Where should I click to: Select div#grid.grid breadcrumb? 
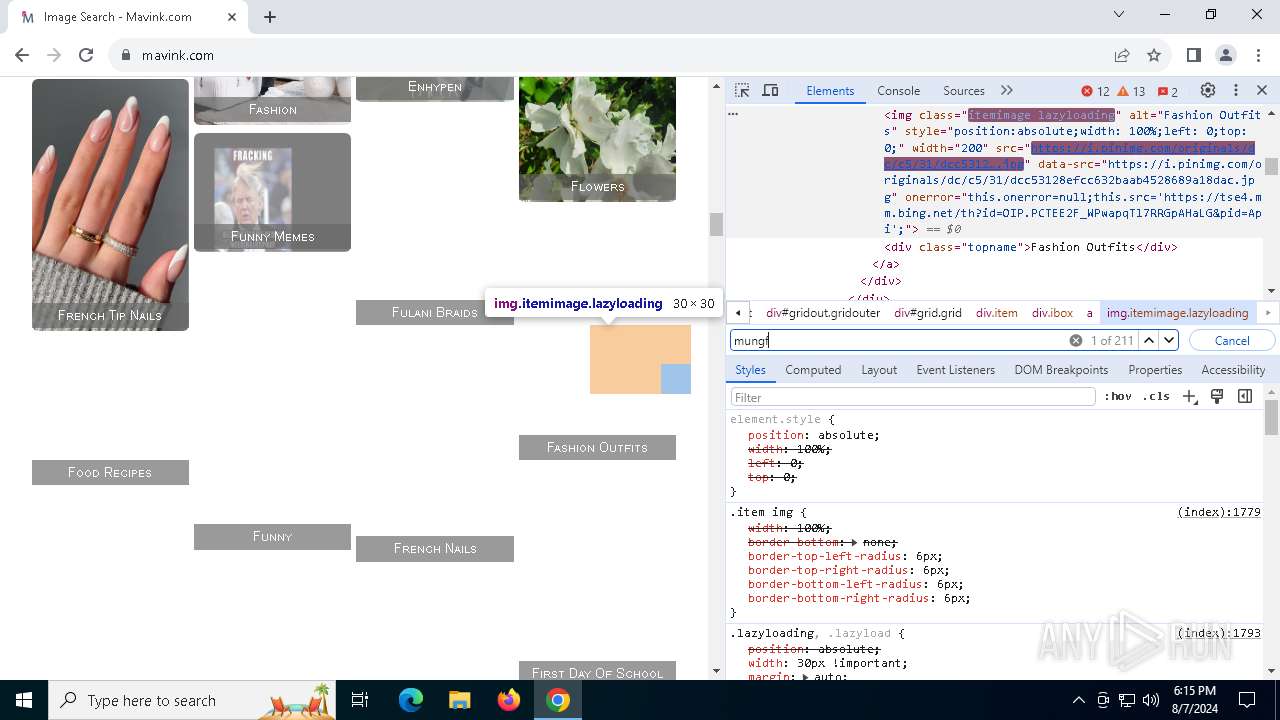tap(928, 313)
